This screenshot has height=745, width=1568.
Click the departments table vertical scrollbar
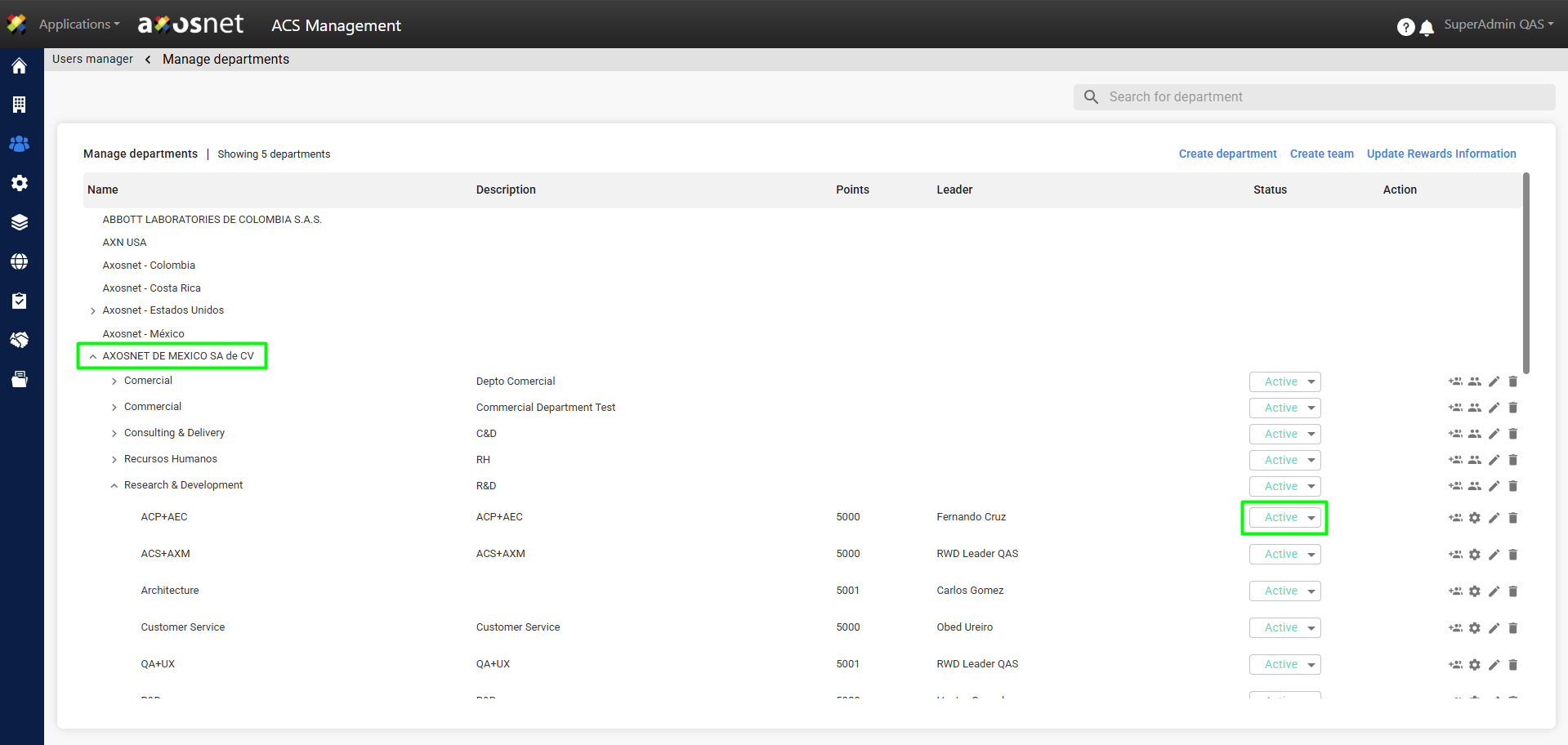pyautogui.click(x=1526, y=274)
